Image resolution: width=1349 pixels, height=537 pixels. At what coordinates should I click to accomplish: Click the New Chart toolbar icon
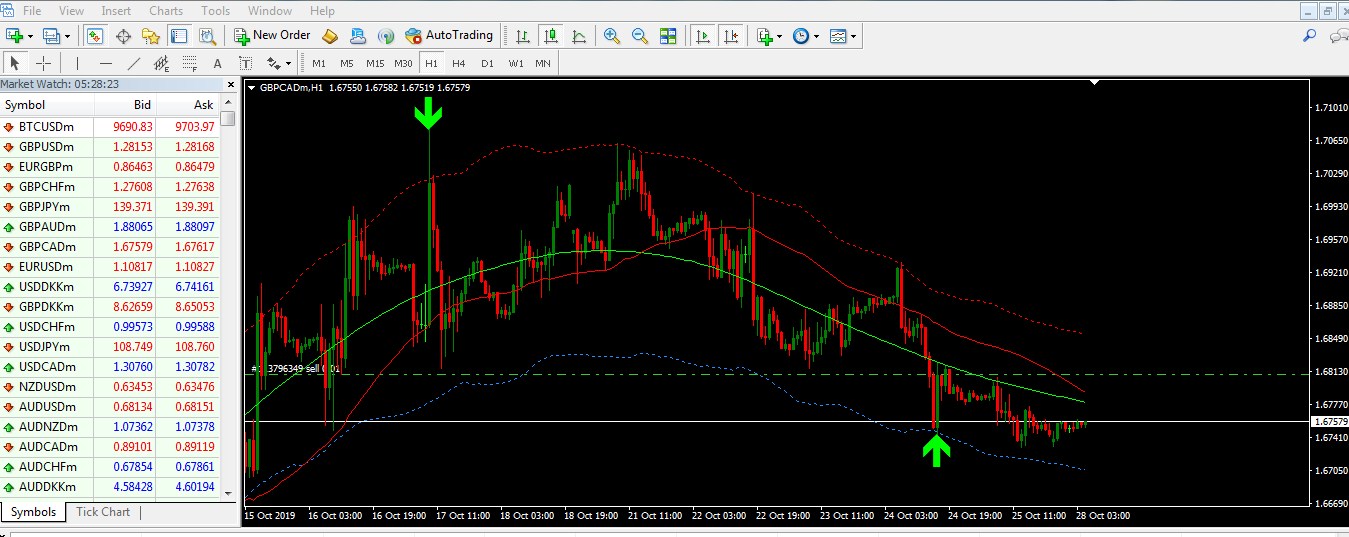pyautogui.click(x=14, y=36)
